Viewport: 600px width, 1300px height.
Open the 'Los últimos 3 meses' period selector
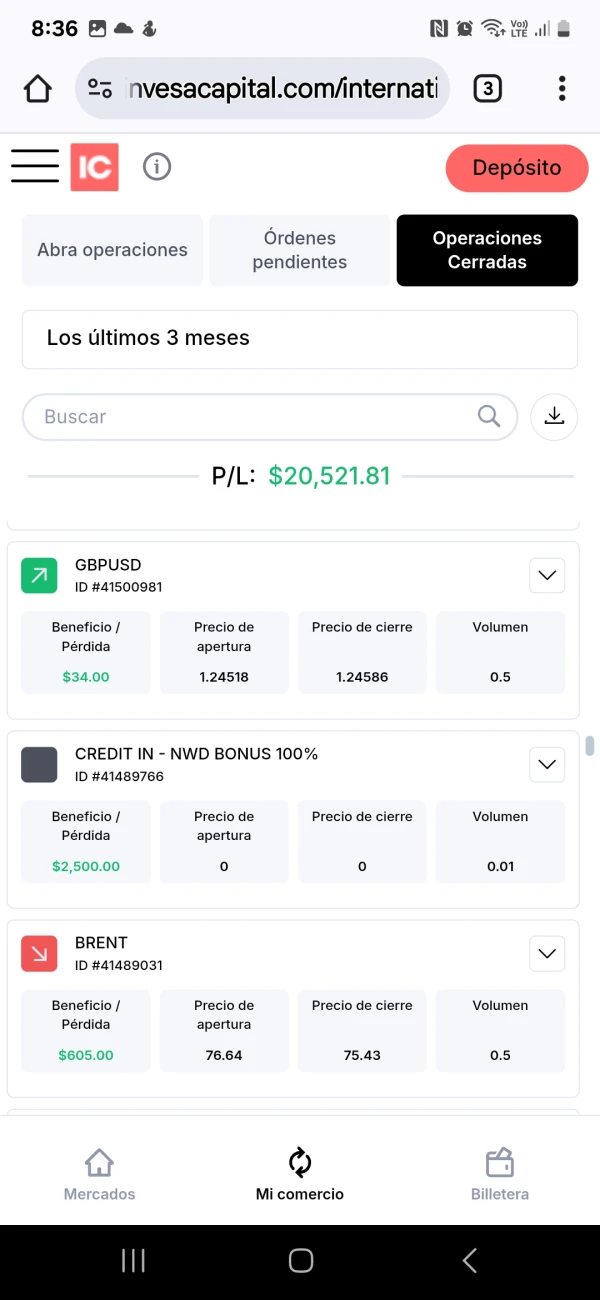pos(300,339)
